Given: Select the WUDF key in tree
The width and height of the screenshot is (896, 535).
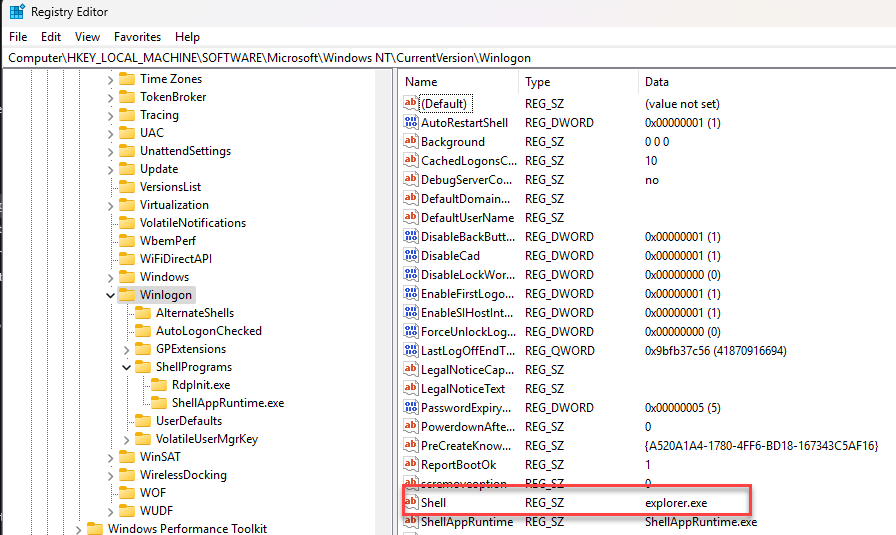Looking at the screenshot, I should 156,511.
